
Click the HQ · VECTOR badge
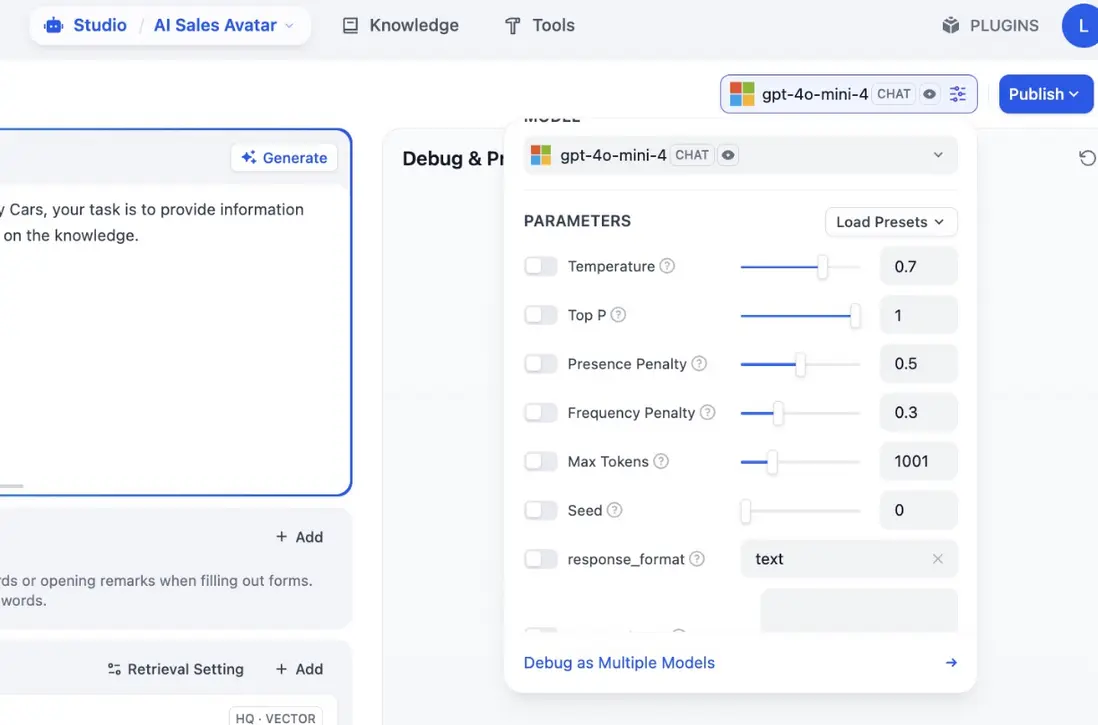pyautogui.click(x=276, y=717)
